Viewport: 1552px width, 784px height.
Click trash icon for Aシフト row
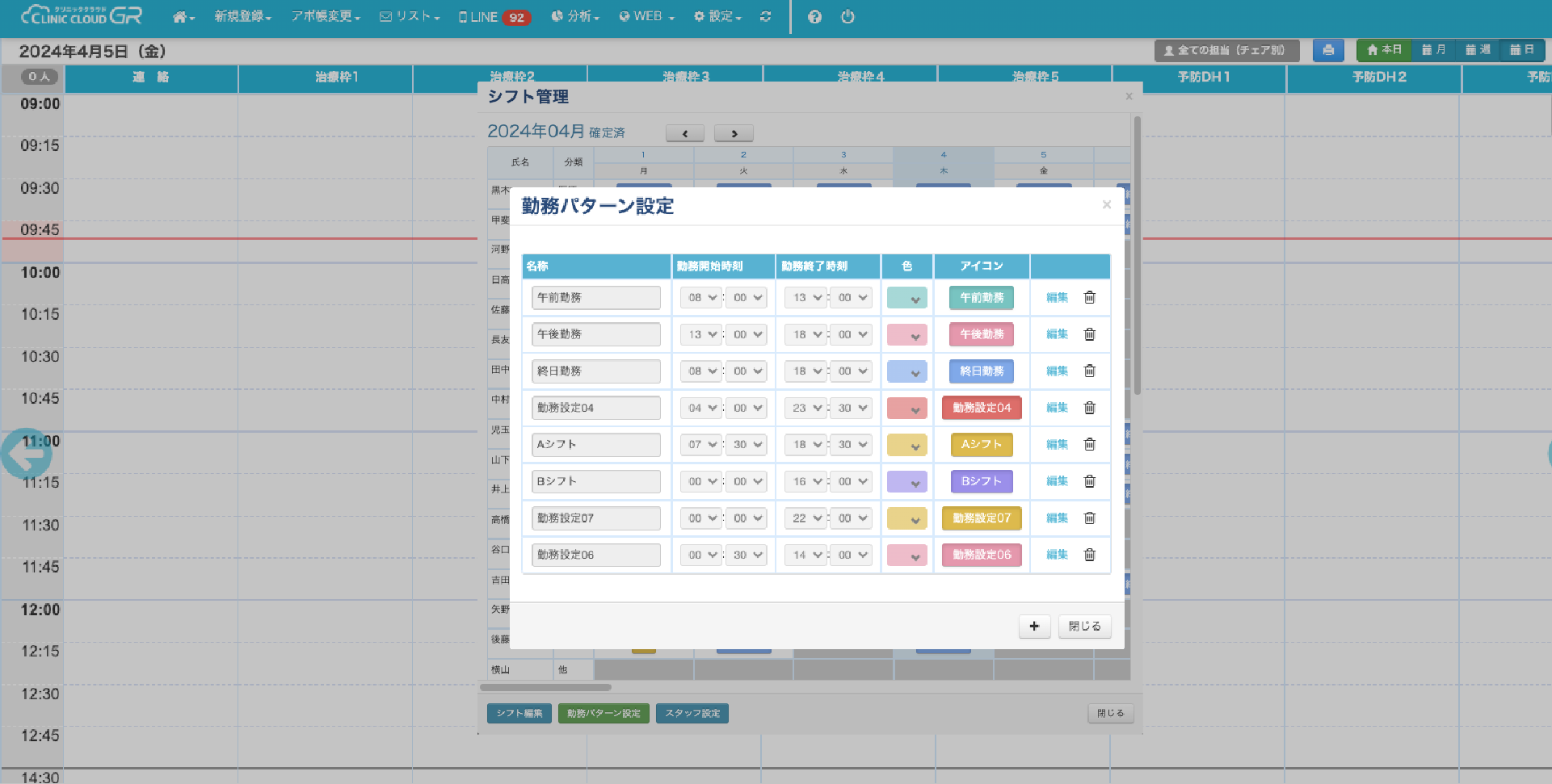pos(1089,444)
